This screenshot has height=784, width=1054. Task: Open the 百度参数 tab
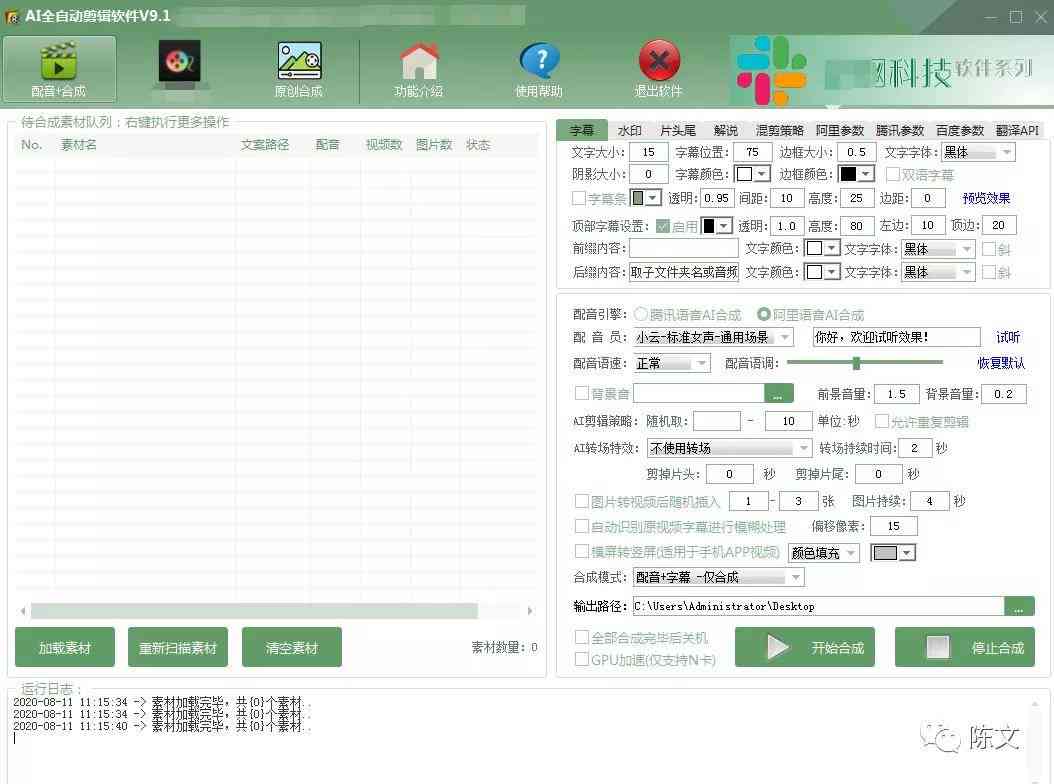959,130
